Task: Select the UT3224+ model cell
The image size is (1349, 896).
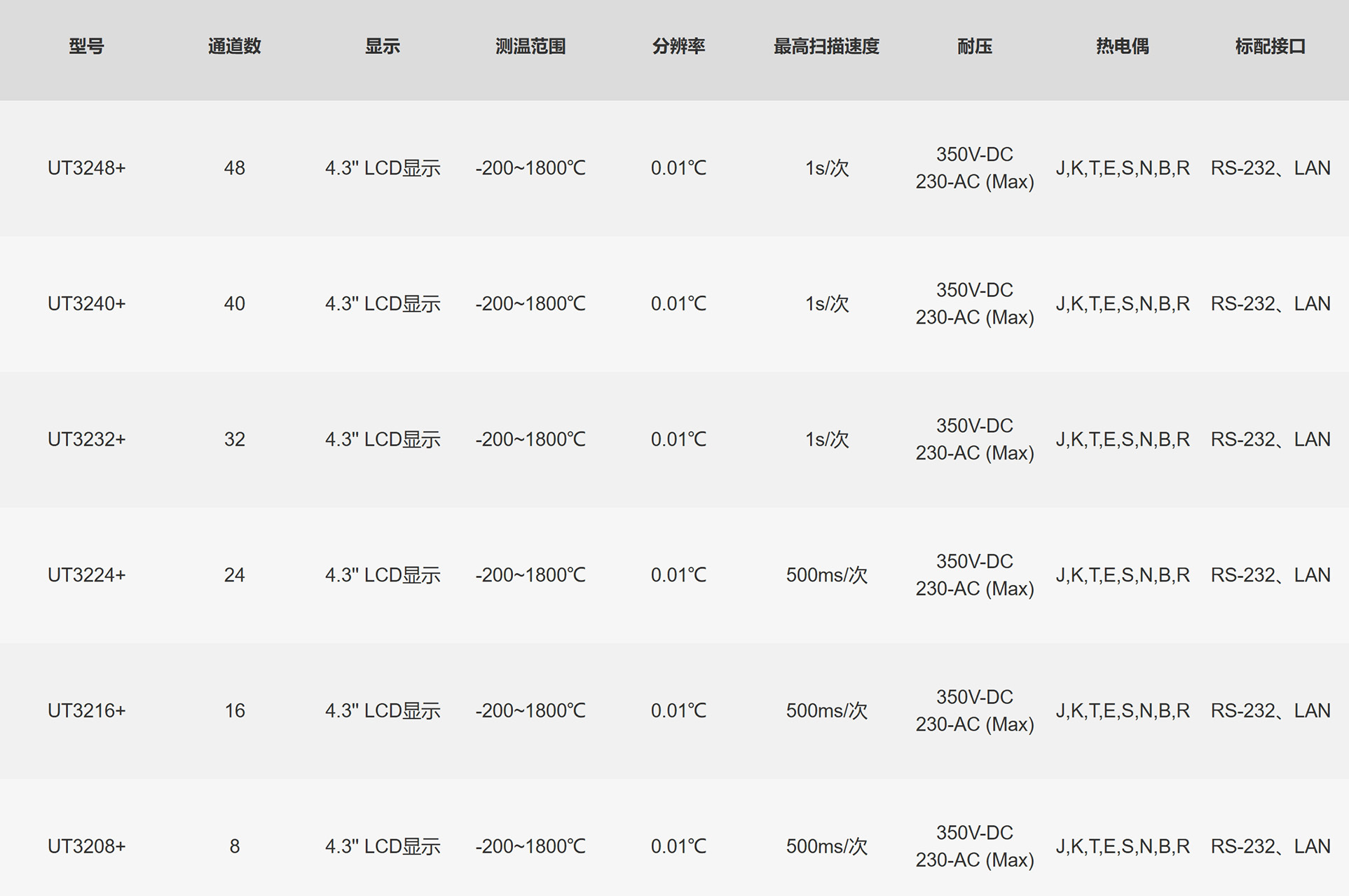Action: point(86,575)
